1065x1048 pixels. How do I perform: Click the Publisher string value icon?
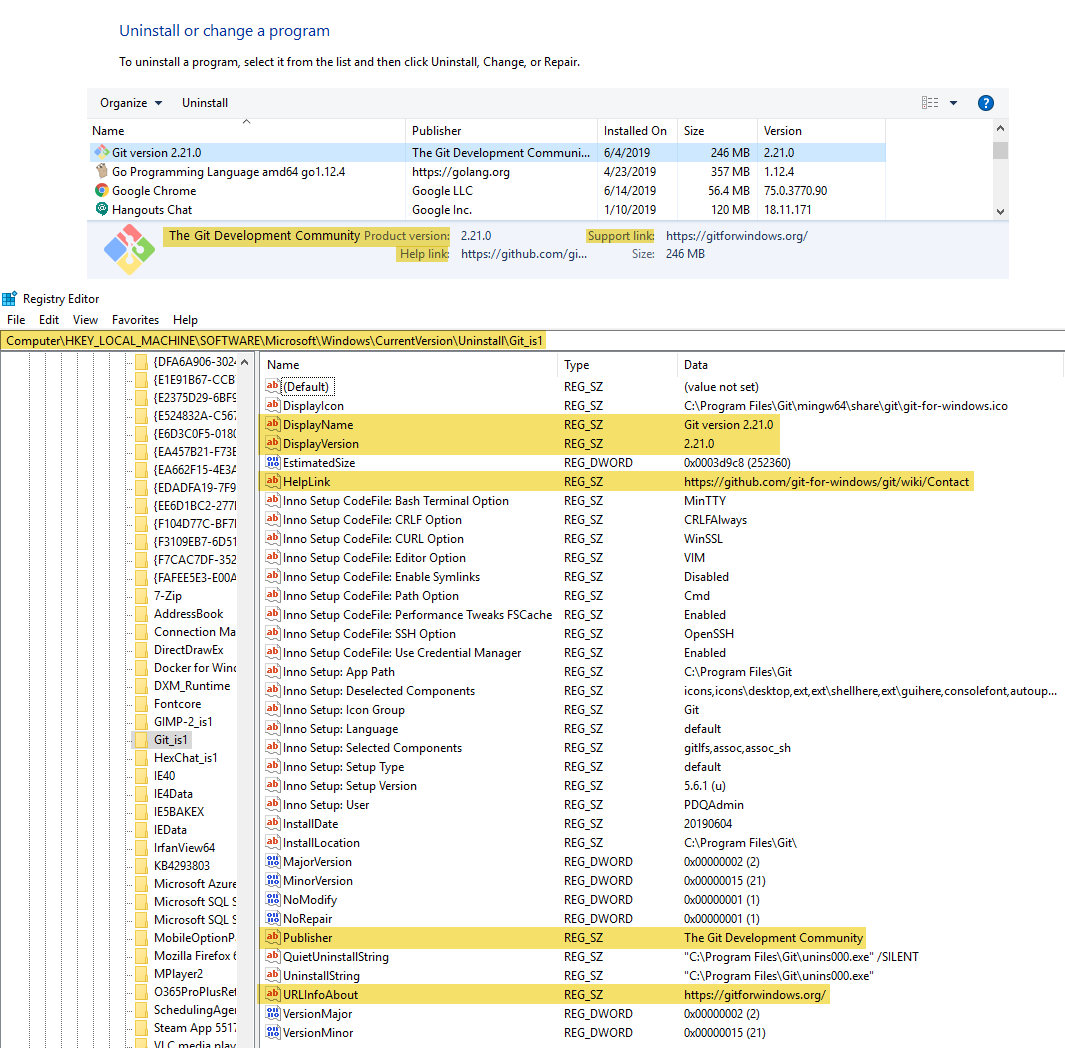point(272,937)
